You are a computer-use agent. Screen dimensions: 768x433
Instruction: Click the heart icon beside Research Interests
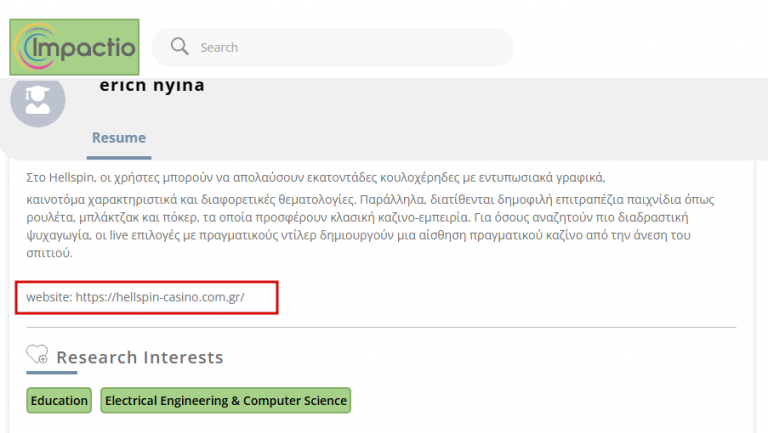point(37,357)
